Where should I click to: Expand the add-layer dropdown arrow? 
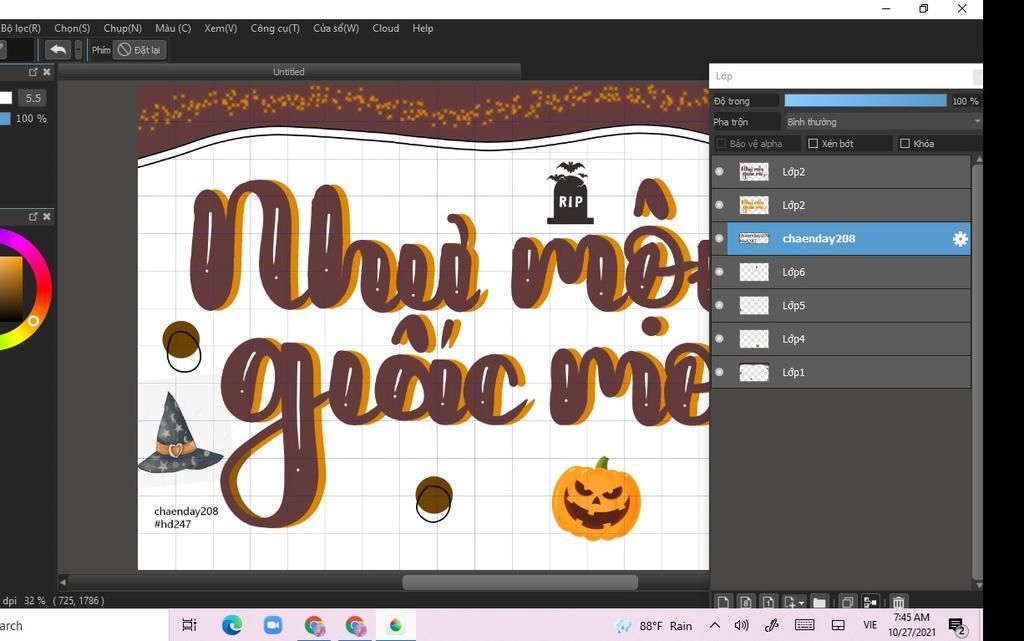tap(801, 603)
